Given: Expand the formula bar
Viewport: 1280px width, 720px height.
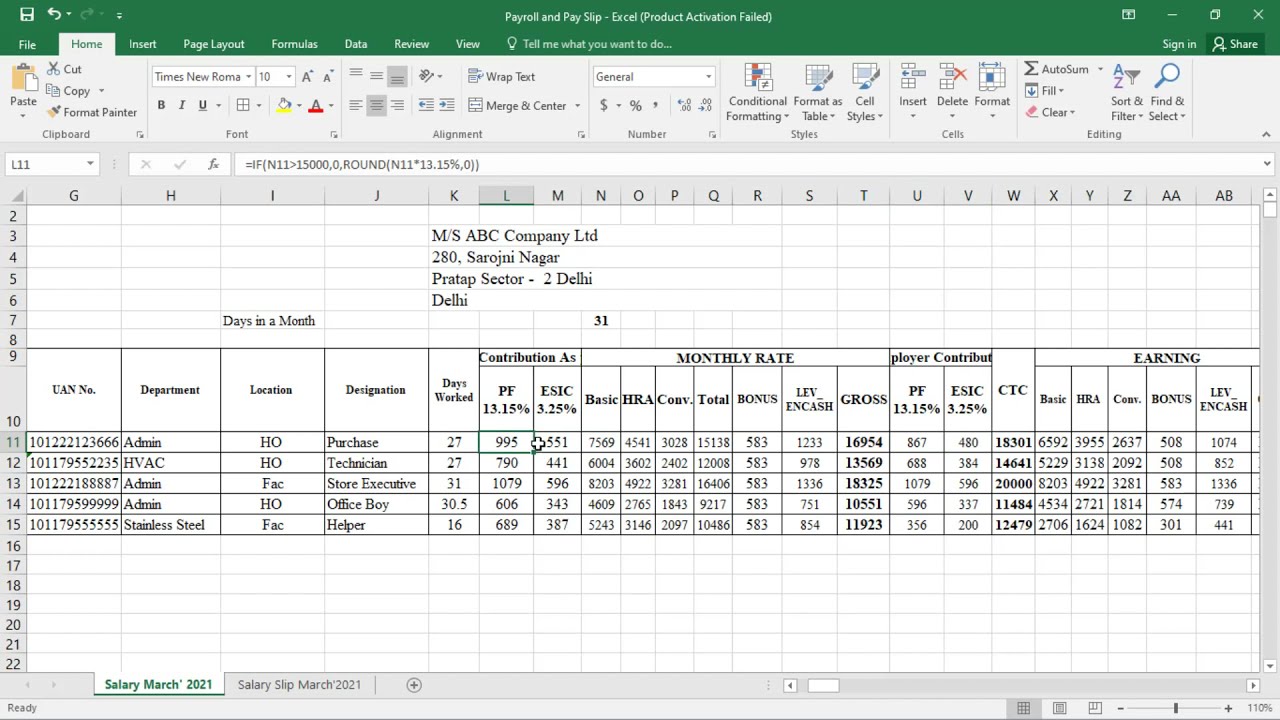Looking at the screenshot, I should [1267, 164].
